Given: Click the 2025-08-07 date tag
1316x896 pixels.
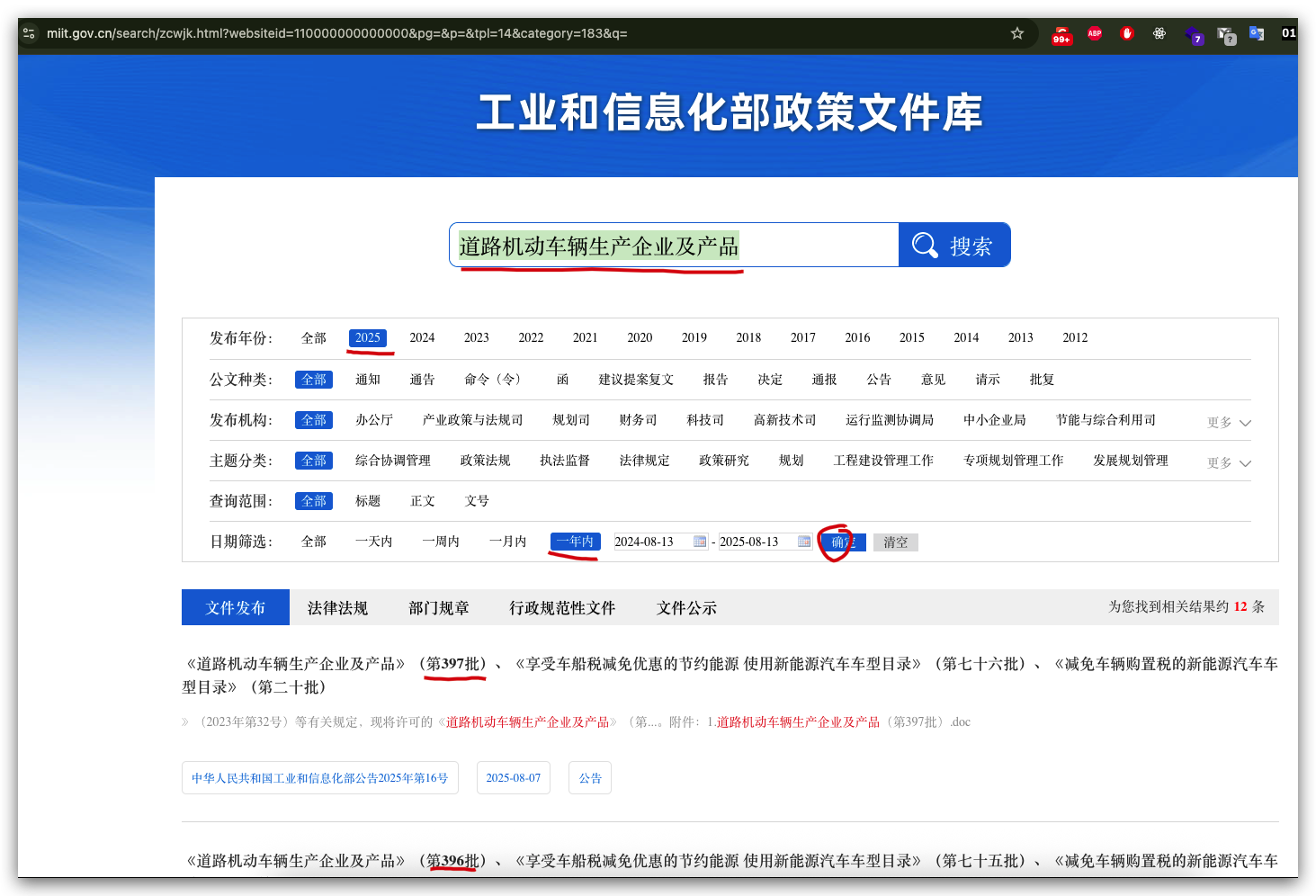Looking at the screenshot, I should click(x=514, y=778).
